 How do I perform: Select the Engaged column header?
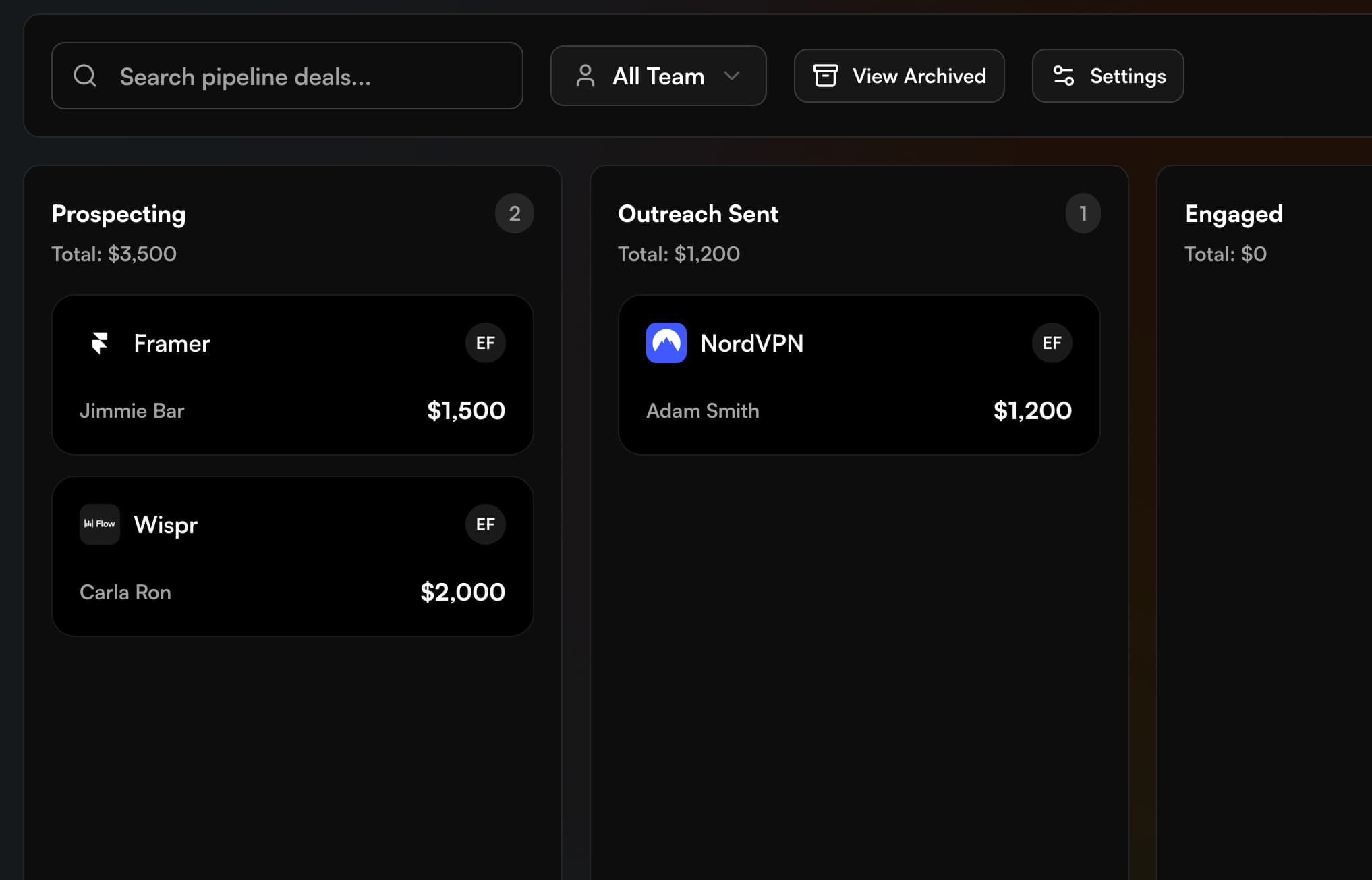1233,214
